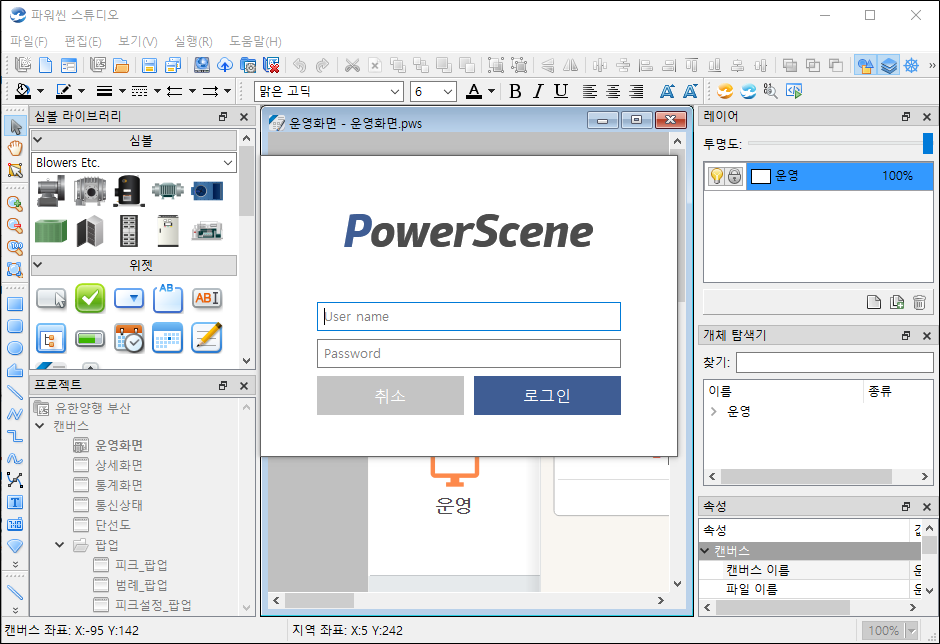Set text alignment to left
Viewport: 940px width, 644px height.
(x=590, y=91)
